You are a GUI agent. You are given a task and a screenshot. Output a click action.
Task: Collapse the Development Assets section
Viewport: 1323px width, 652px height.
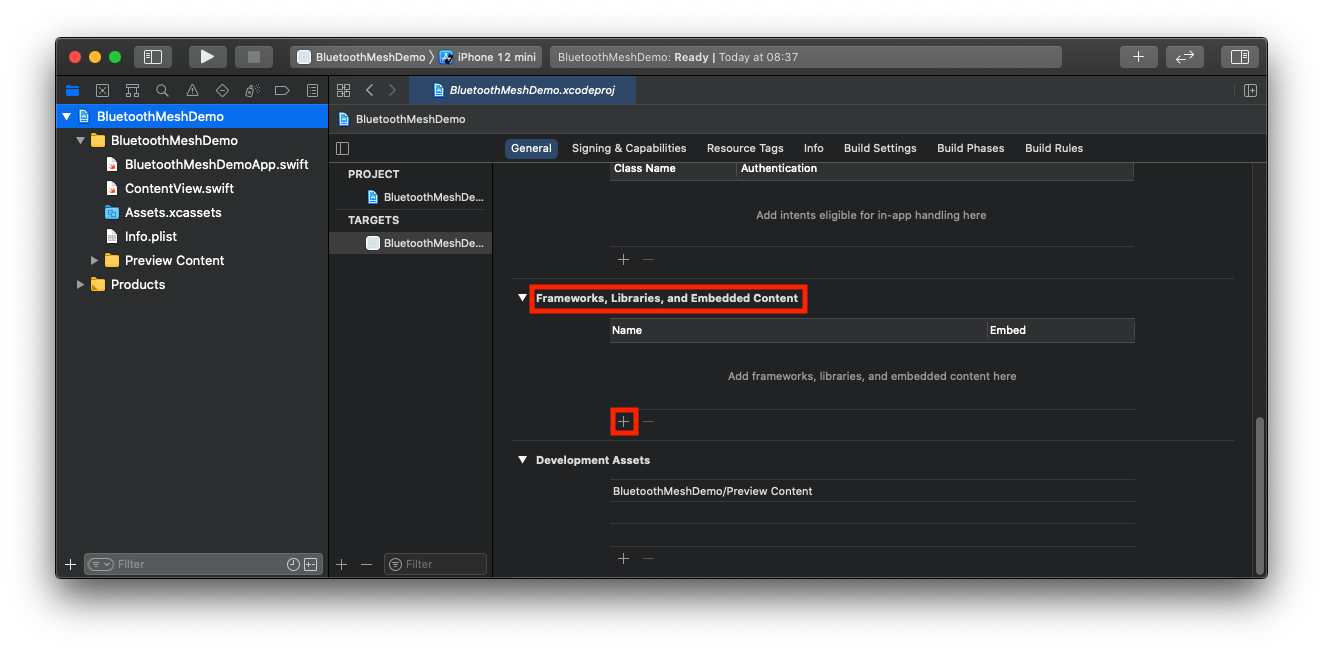pyautogui.click(x=522, y=460)
